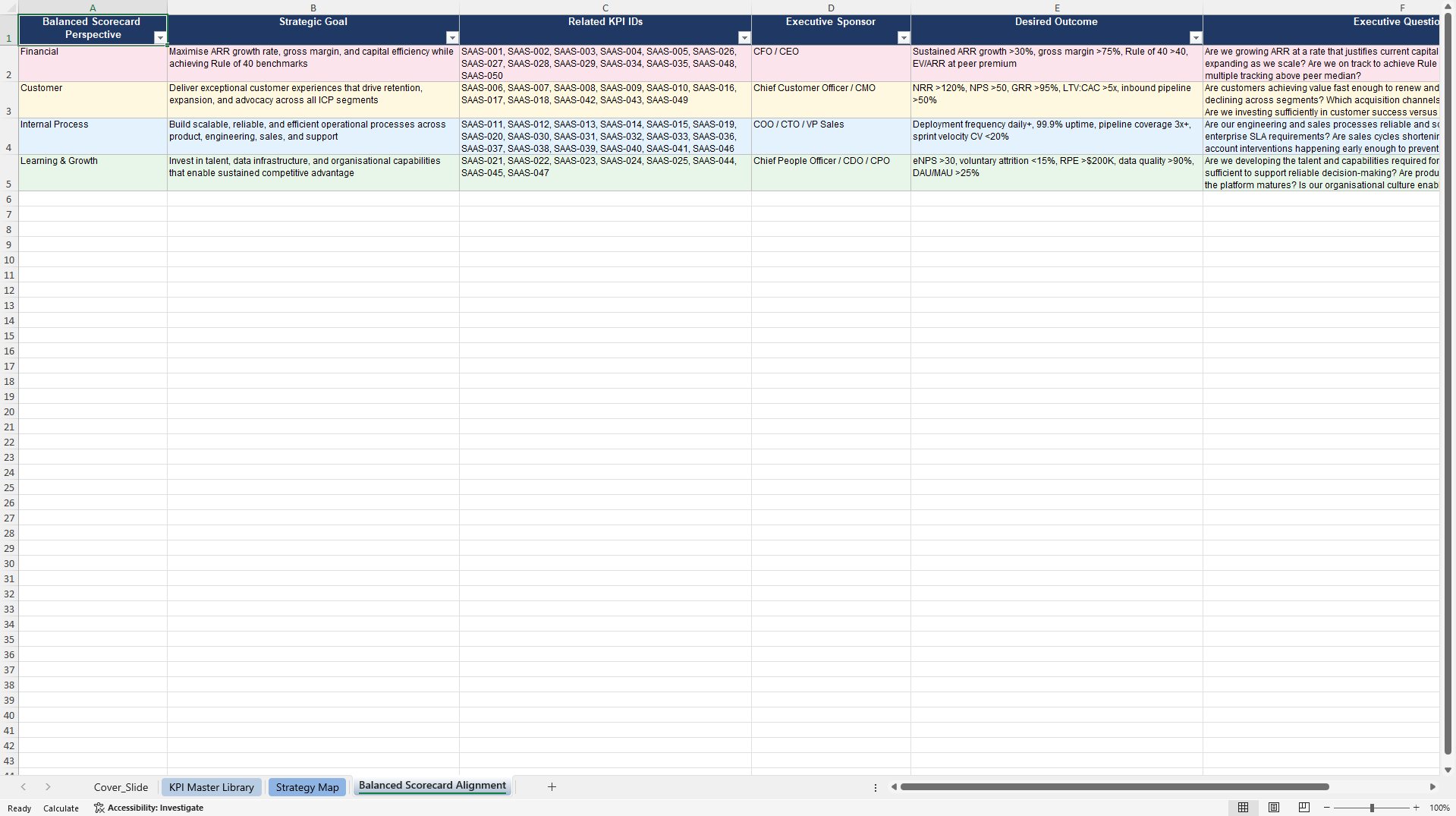Click the Normal view icon in status bar
This screenshot has width=1456, height=816.
[1243, 808]
